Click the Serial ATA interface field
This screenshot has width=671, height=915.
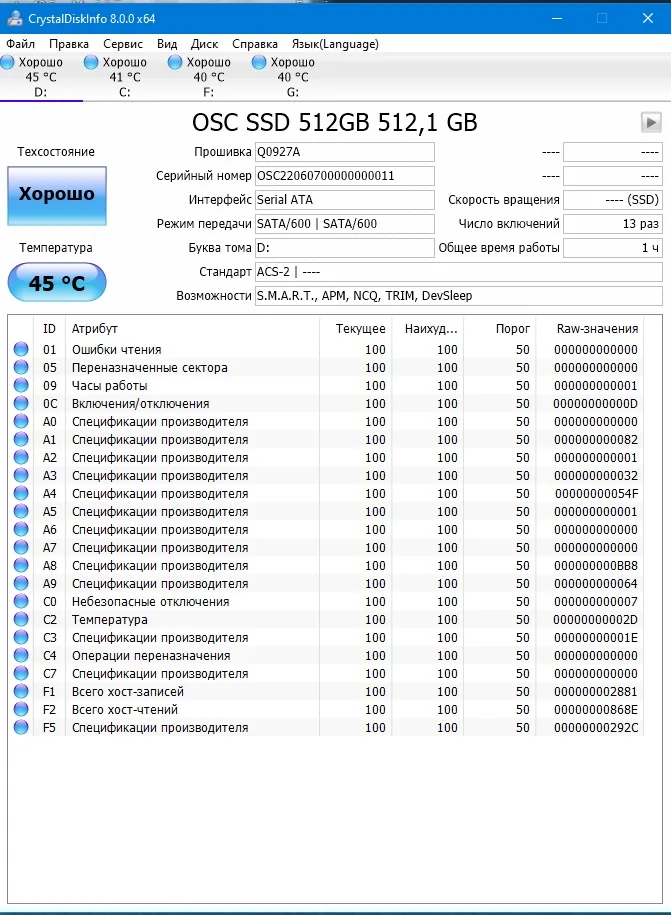(345, 200)
